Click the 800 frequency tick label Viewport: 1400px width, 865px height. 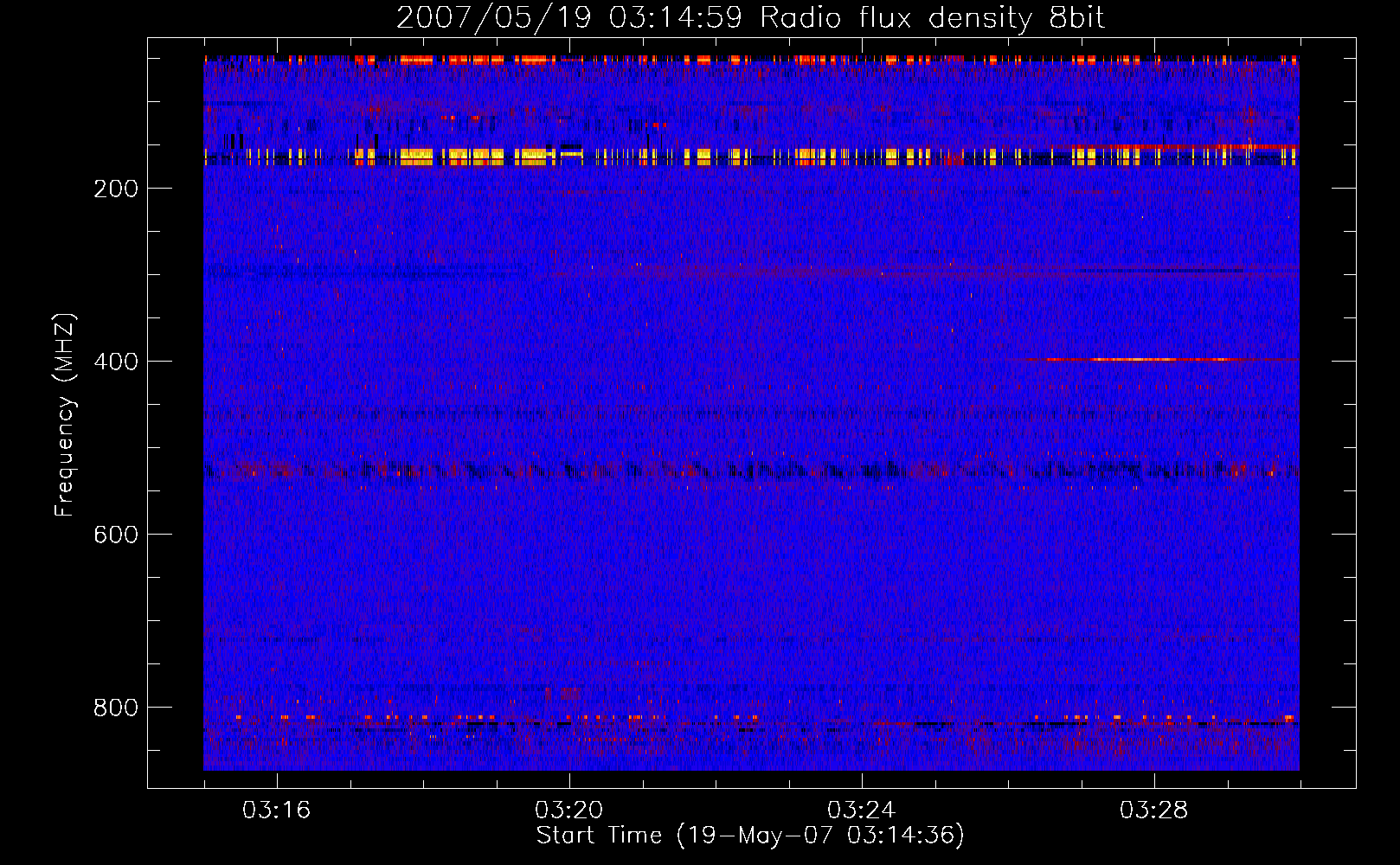pos(116,708)
